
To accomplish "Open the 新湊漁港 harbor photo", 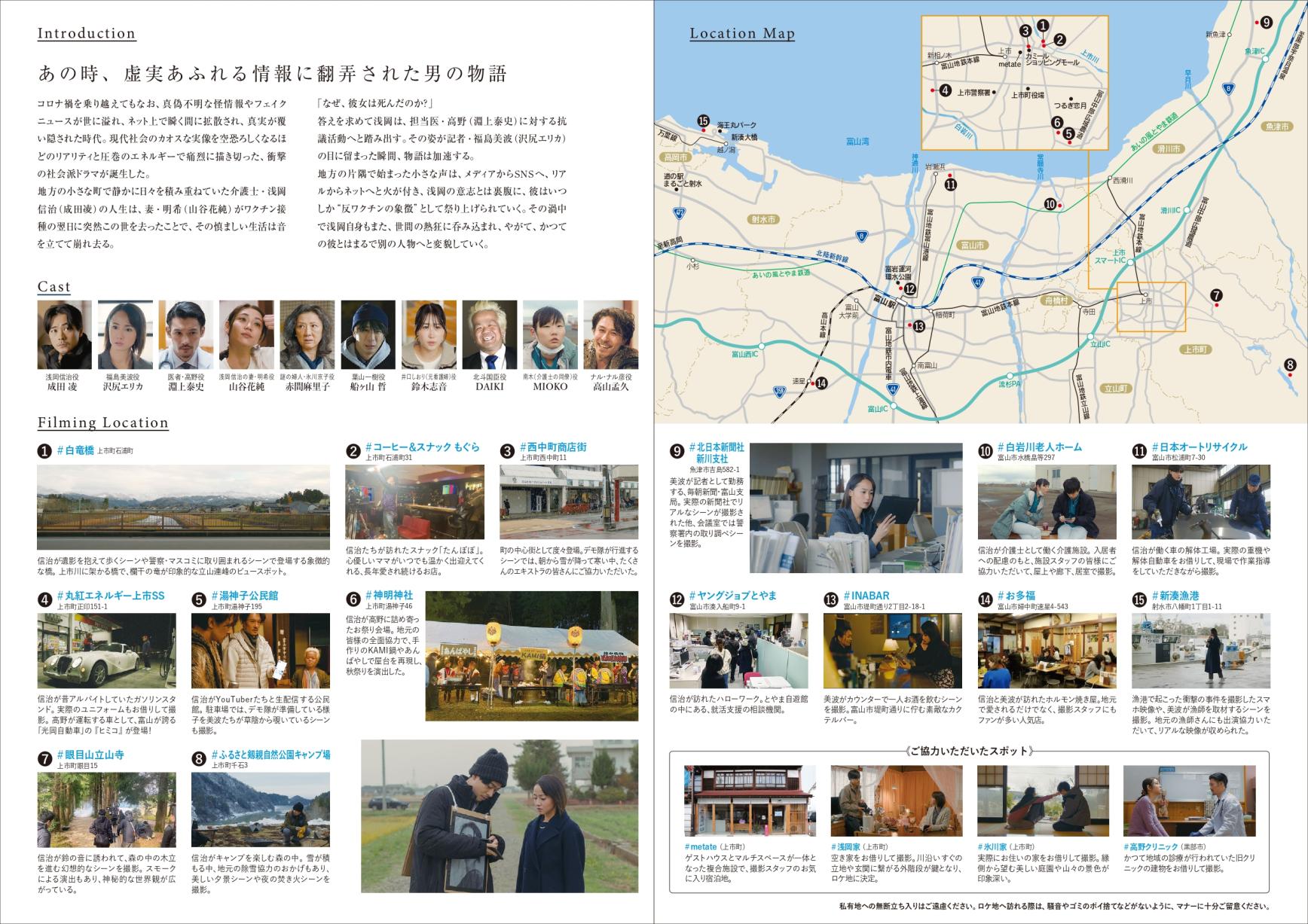I will pyautogui.click(x=1200, y=651).
